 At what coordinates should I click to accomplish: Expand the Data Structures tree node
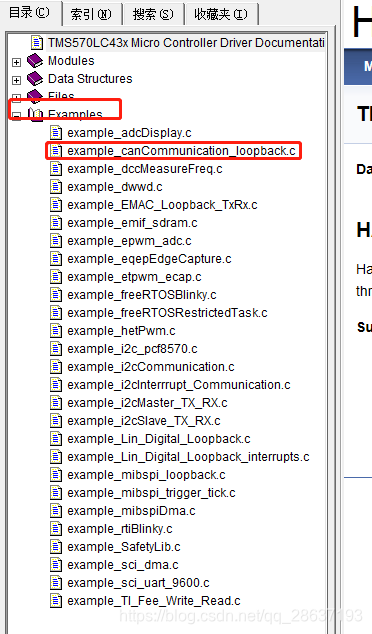16,80
